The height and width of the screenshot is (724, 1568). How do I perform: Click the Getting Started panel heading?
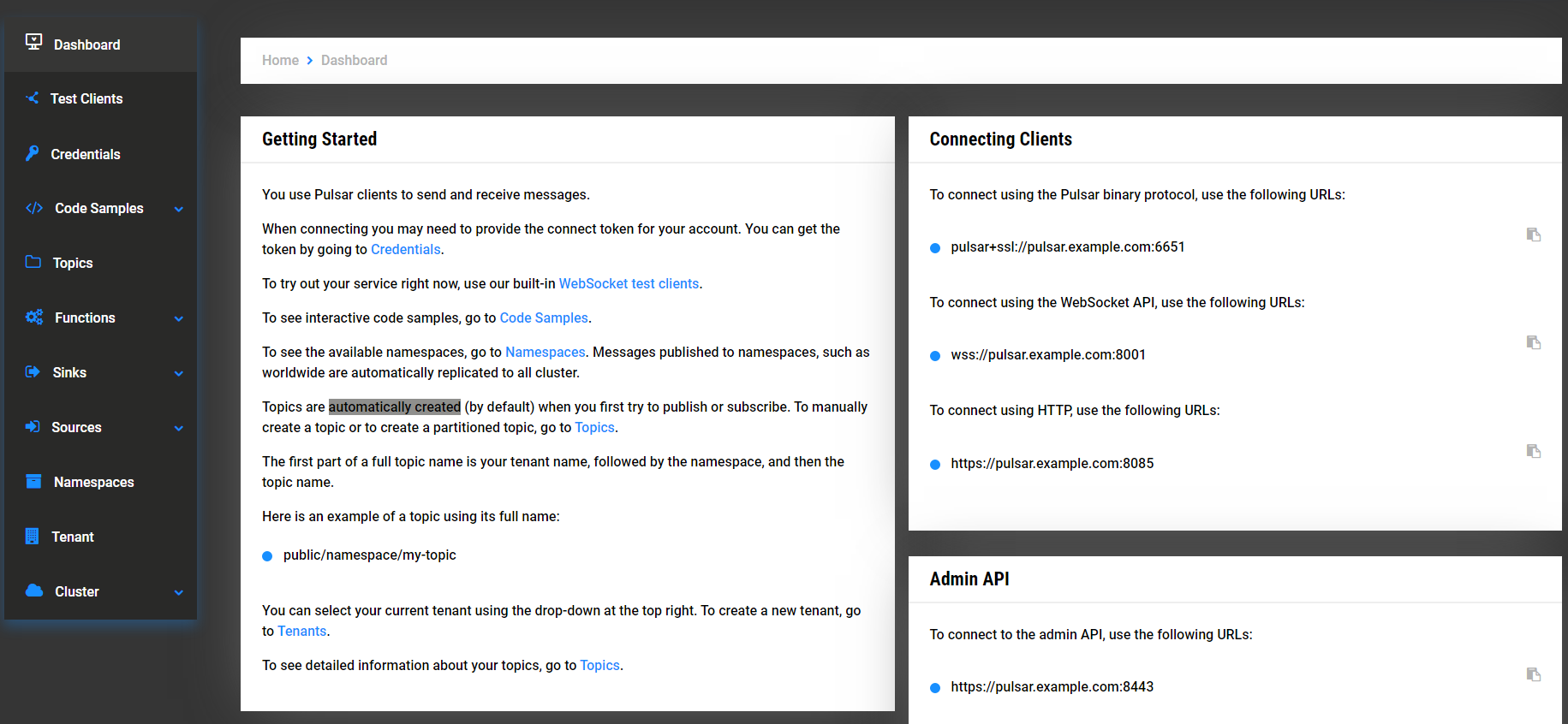pyautogui.click(x=319, y=139)
